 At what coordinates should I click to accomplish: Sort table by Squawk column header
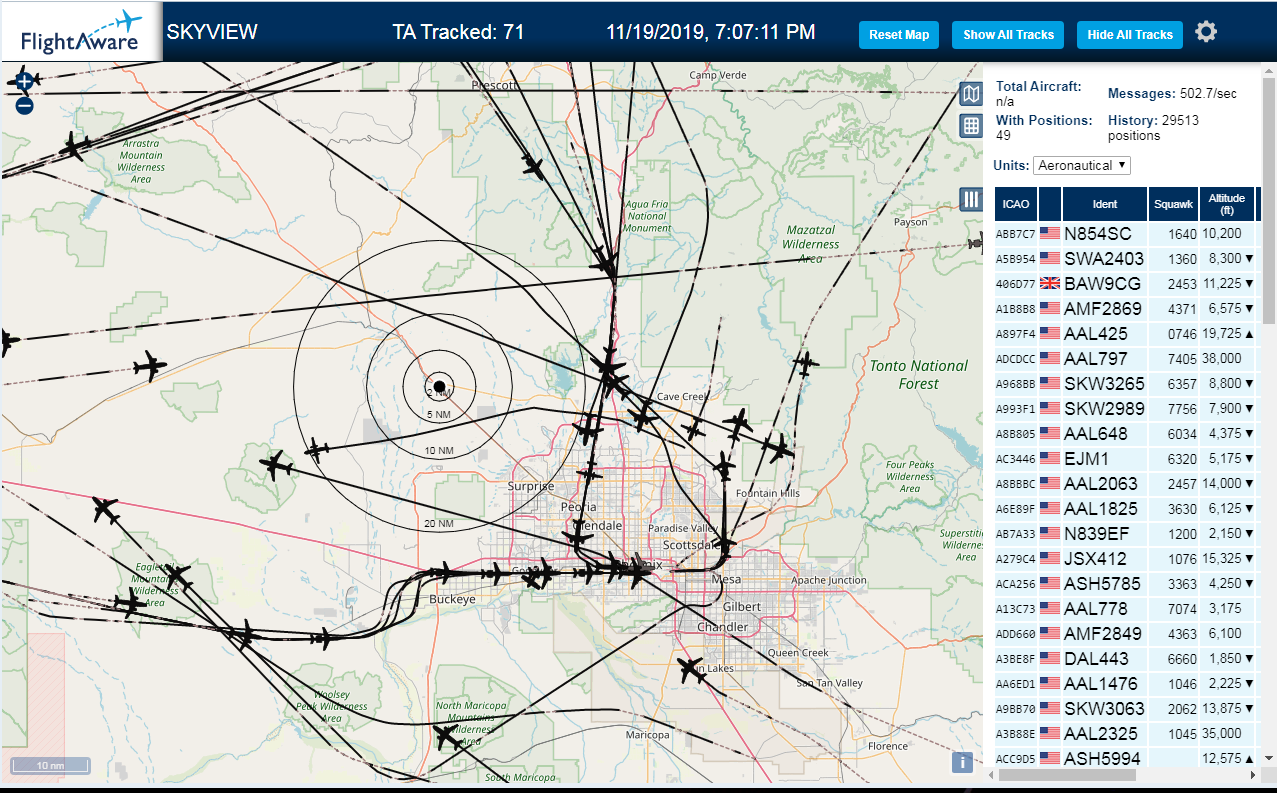click(x=1173, y=204)
